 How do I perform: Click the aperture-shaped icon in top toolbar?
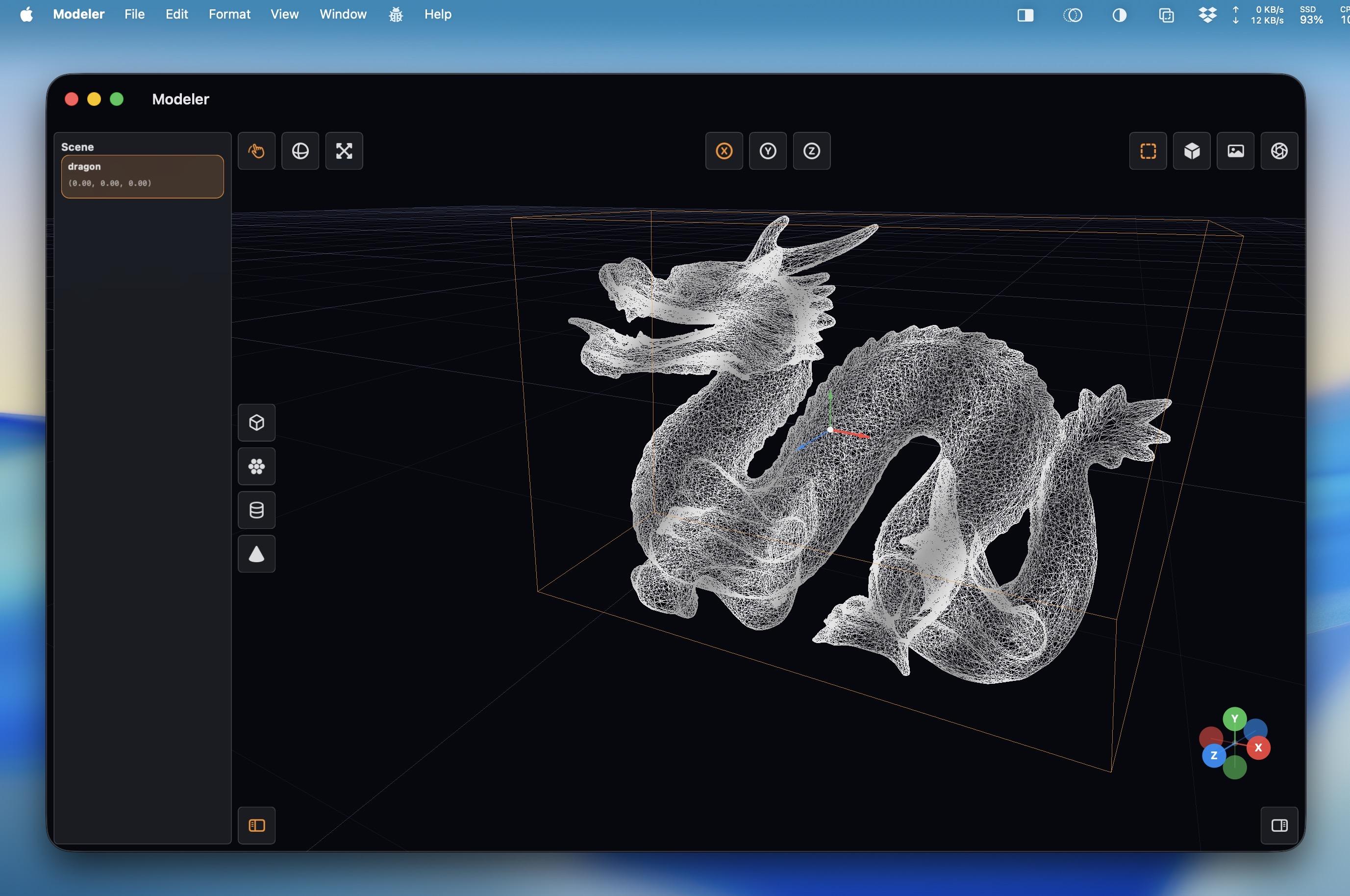pos(1280,151)
